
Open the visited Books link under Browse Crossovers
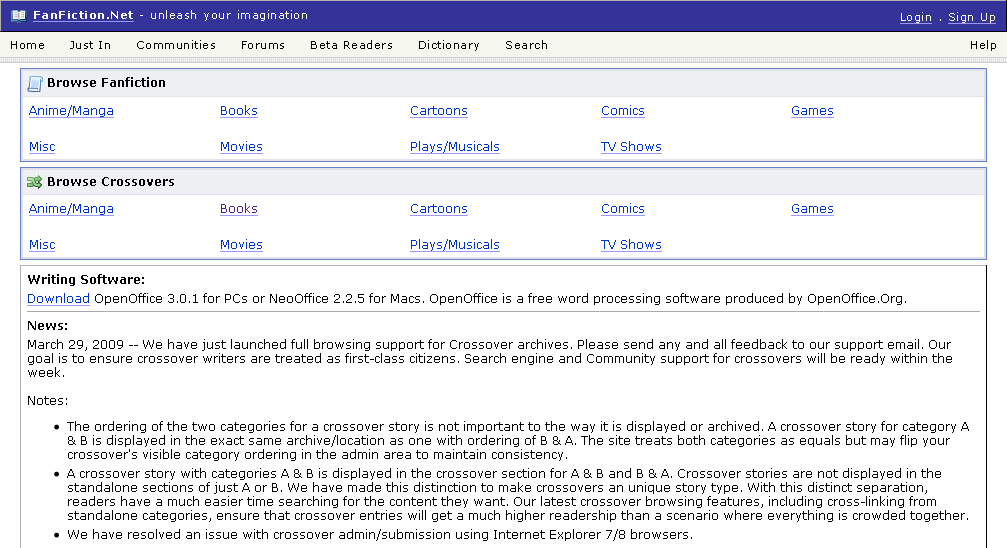pyautogui.click(x=238, y=209)
